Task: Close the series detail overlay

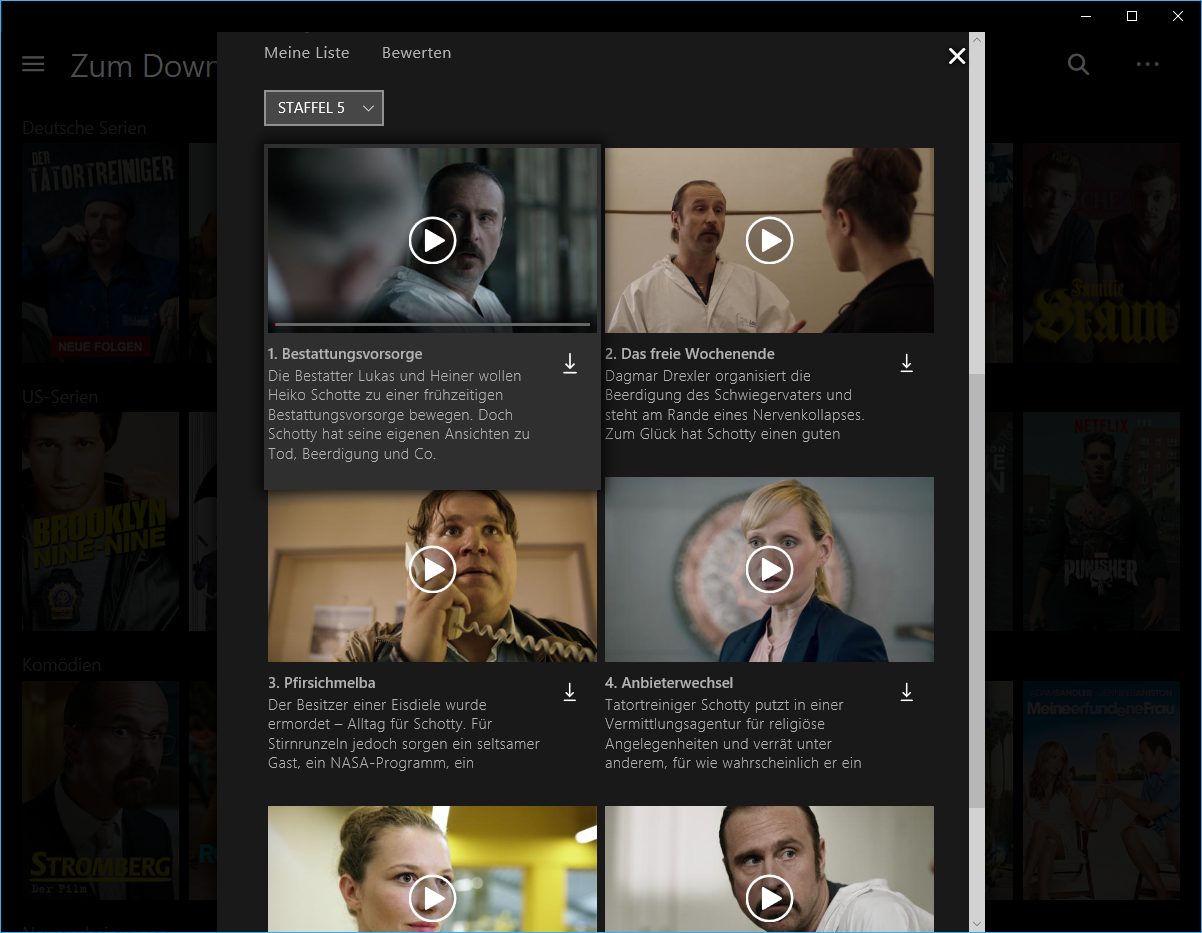Action: click(x=957, y=56)
